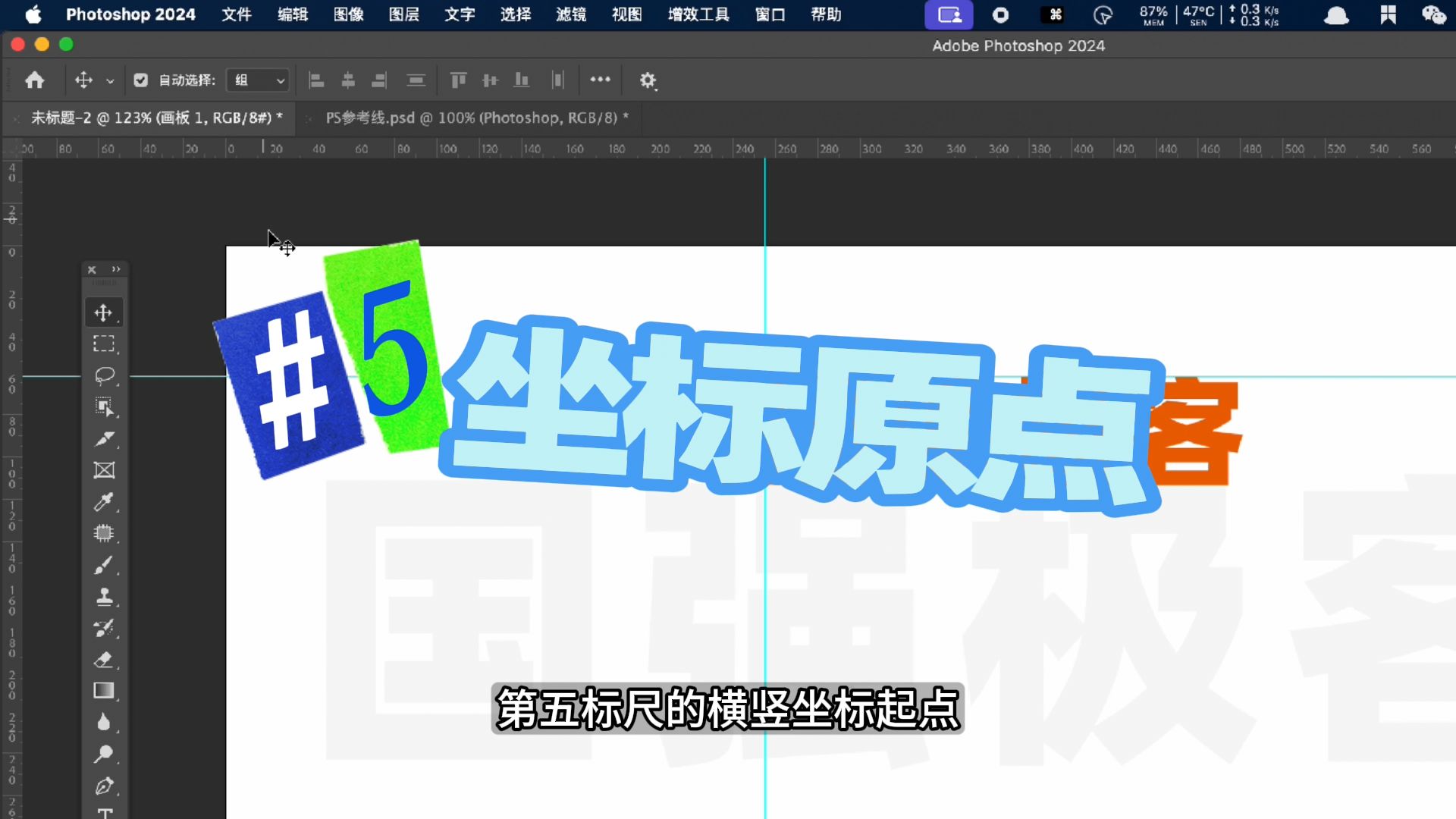This screenshot has height=819, width=1456.
Task: Open the 帮助 menu
Action: pos(827,14)
